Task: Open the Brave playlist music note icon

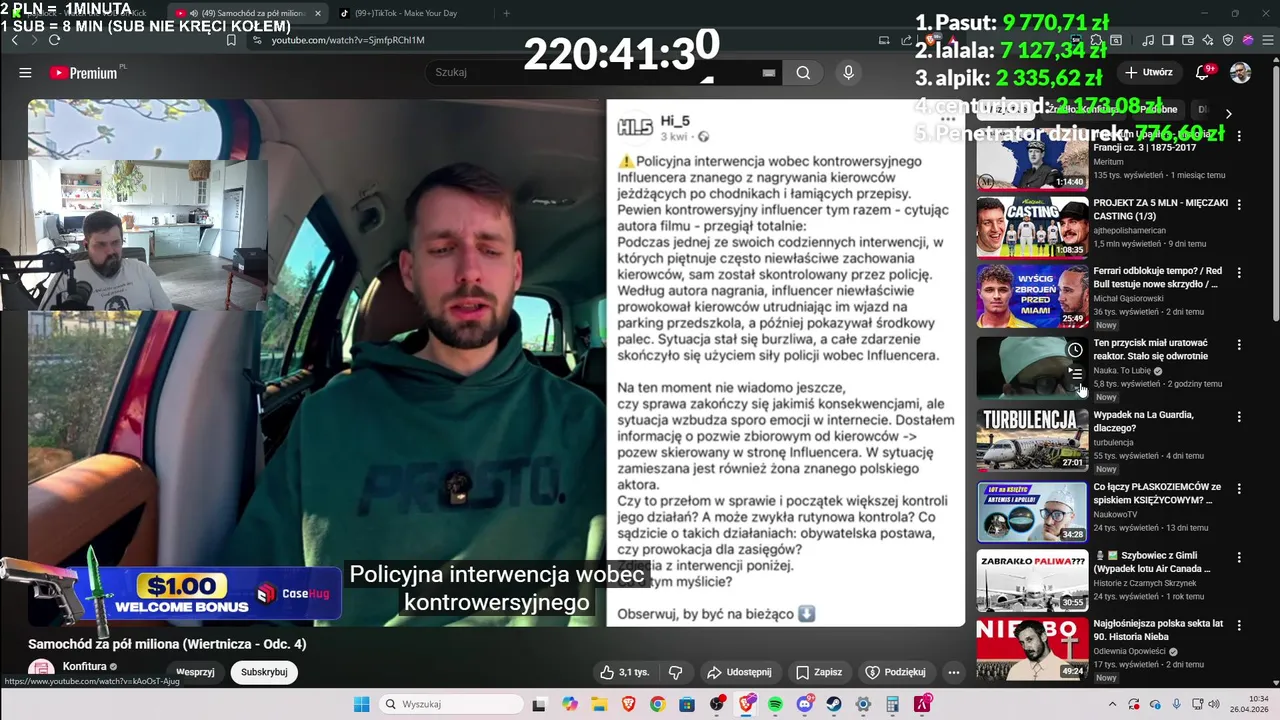Action: (x=1148, y=40)
